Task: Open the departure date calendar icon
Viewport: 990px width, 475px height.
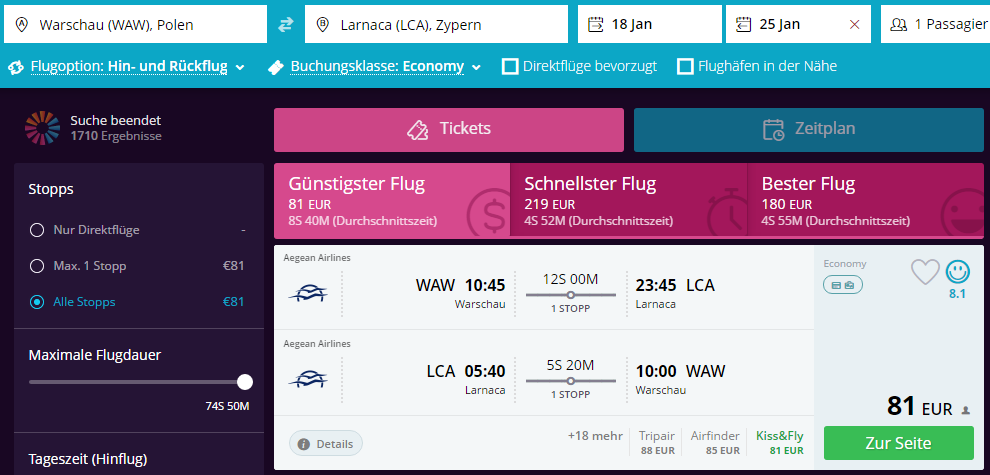Action: (595, 25)
